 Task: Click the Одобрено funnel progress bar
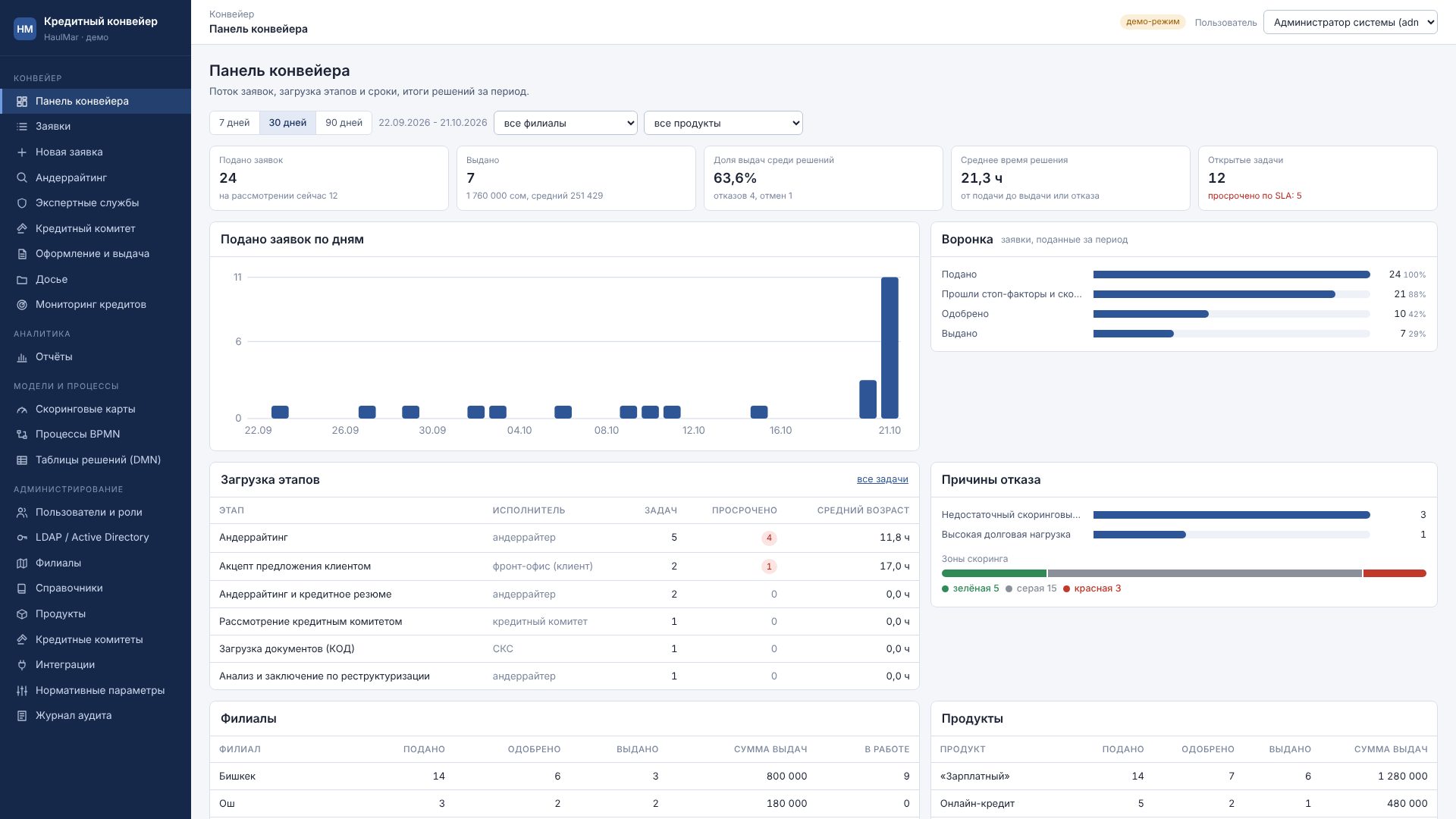point(1232,314)
